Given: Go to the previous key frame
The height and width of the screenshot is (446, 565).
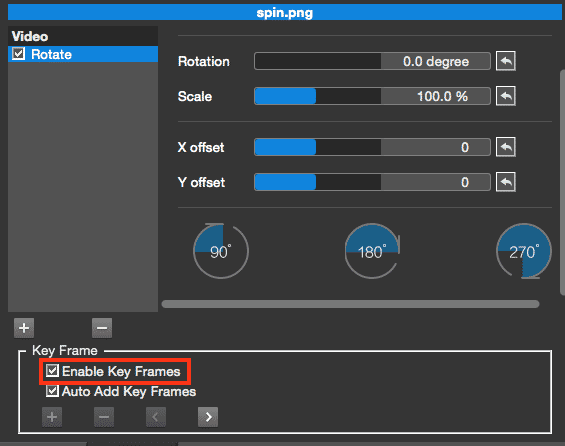Looking at the screenshot, I should (156, 417).
